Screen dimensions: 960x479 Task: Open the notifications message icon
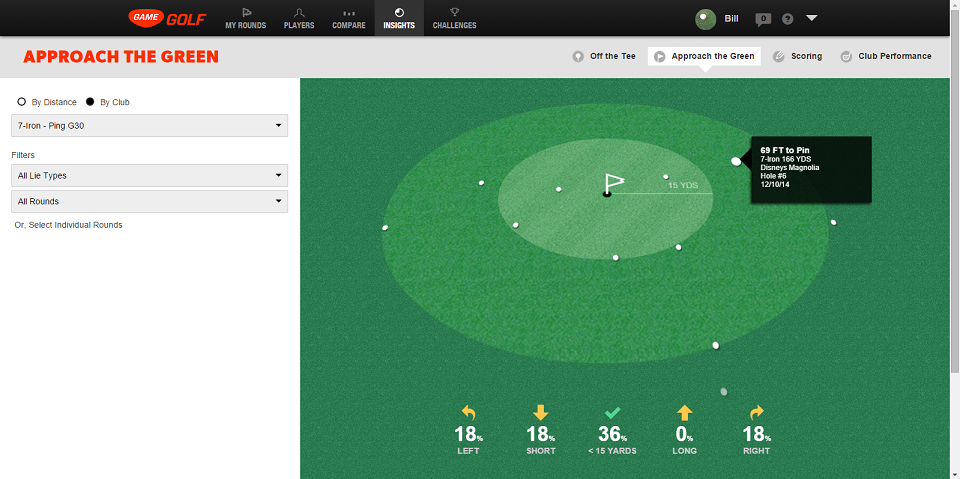pyautogui.click(x=763, y=18)
